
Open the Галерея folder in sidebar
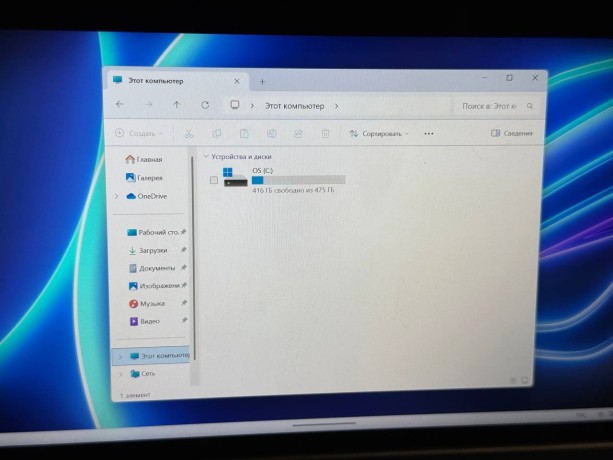pyautogui.click(x=148, y=177)
